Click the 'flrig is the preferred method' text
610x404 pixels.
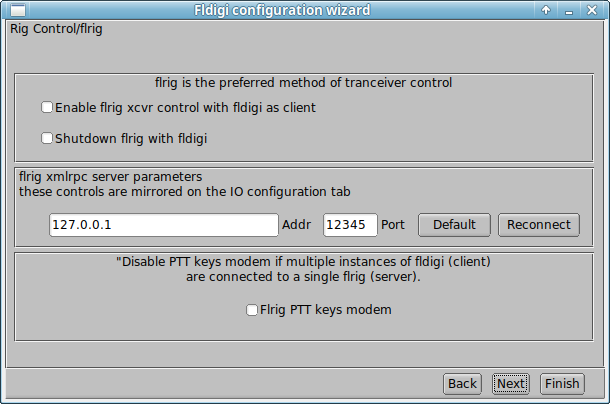[303, 83]
